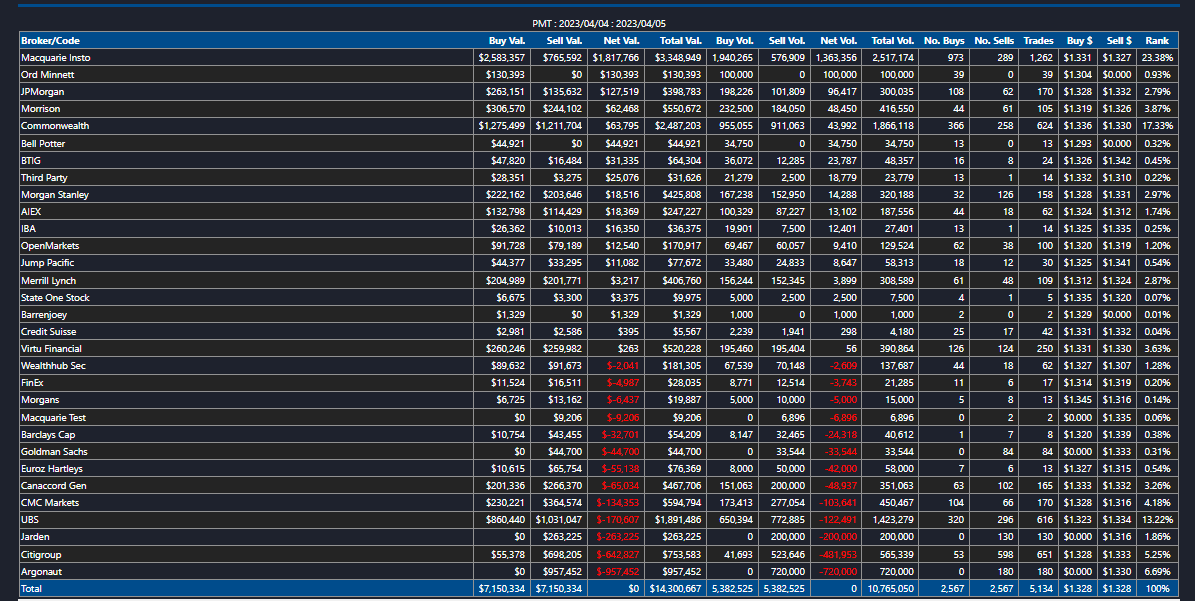
Task: Select the Euroz Hartleys broker name
Action: pyautogui.click(x=52, y=469)
